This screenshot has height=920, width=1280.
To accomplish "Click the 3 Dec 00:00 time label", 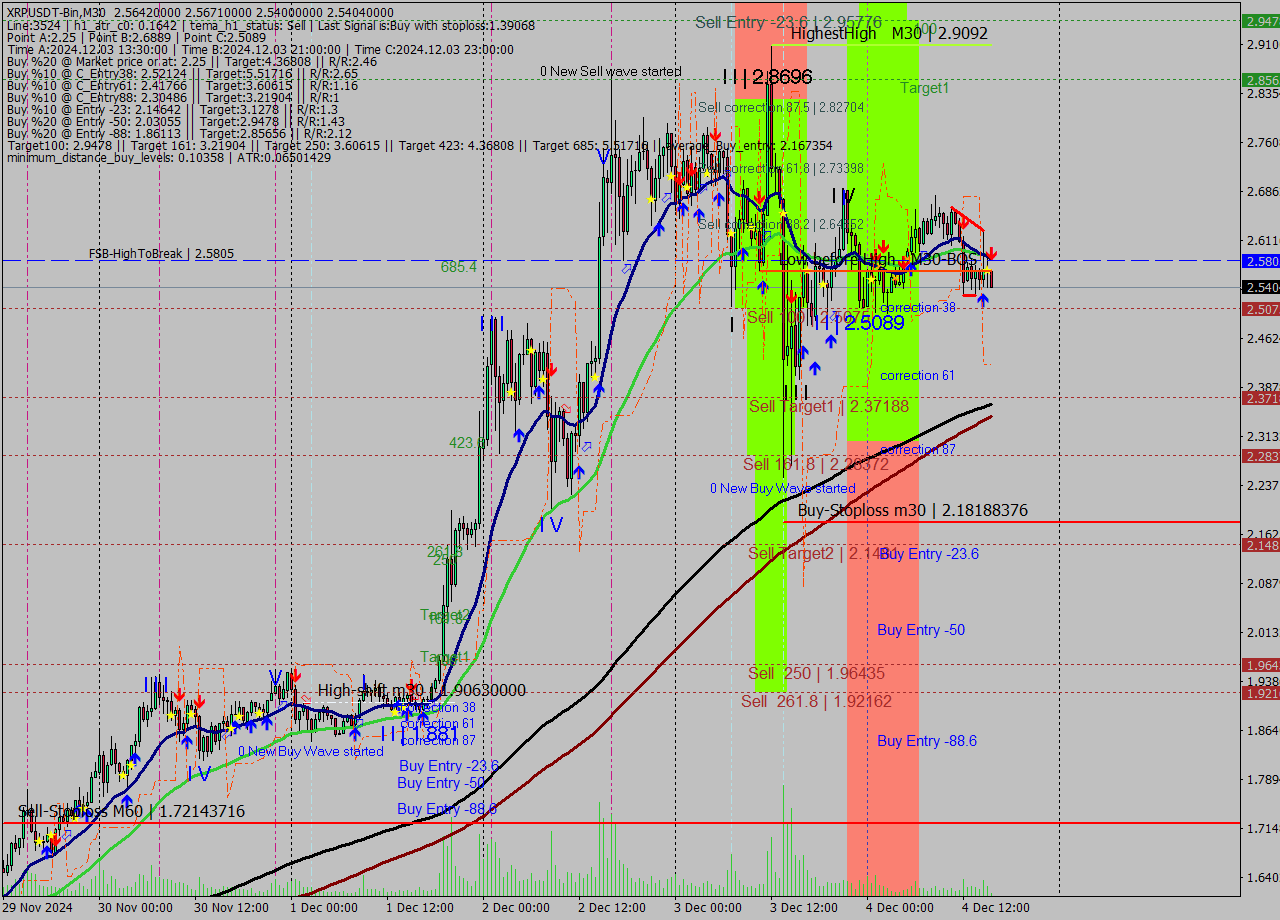I will tap(707, 908).
